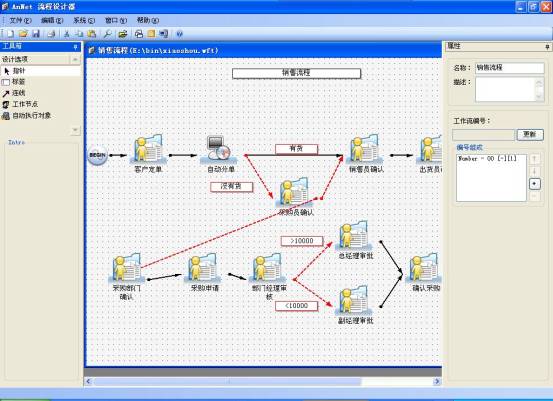The width and height of the screenshot is (553, 401).
Task: Pin the 属性 properties panel
Action: point(547,47)
